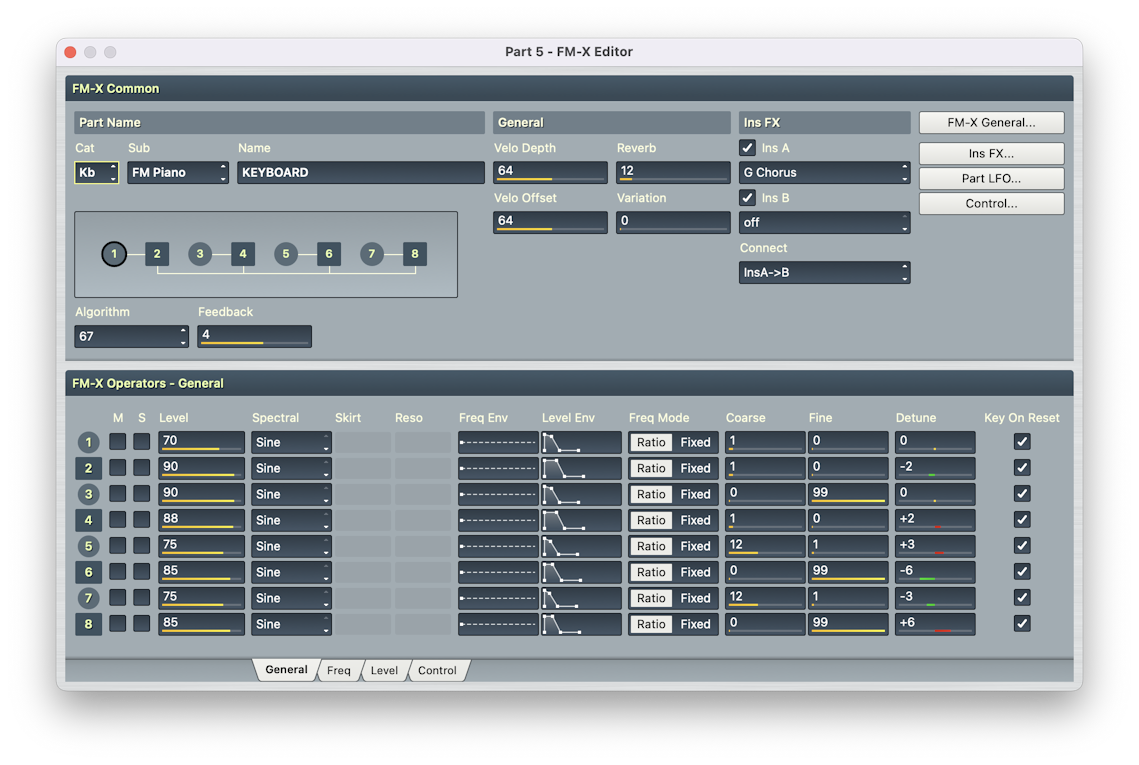1139x765 pixels.
Task: Disable the Ins A checkbox
Action: [x=747, y=148]
